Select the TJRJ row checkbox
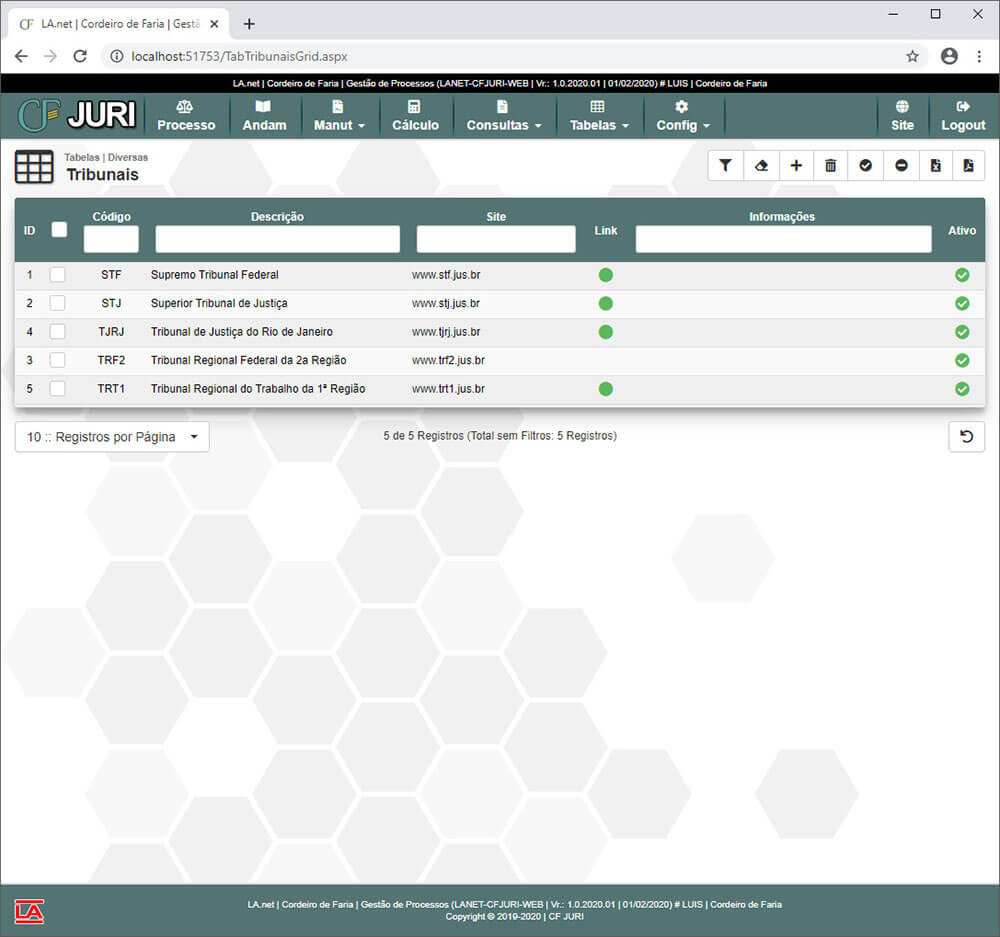This screenshot has width=1000, height=937. (58, 332)
